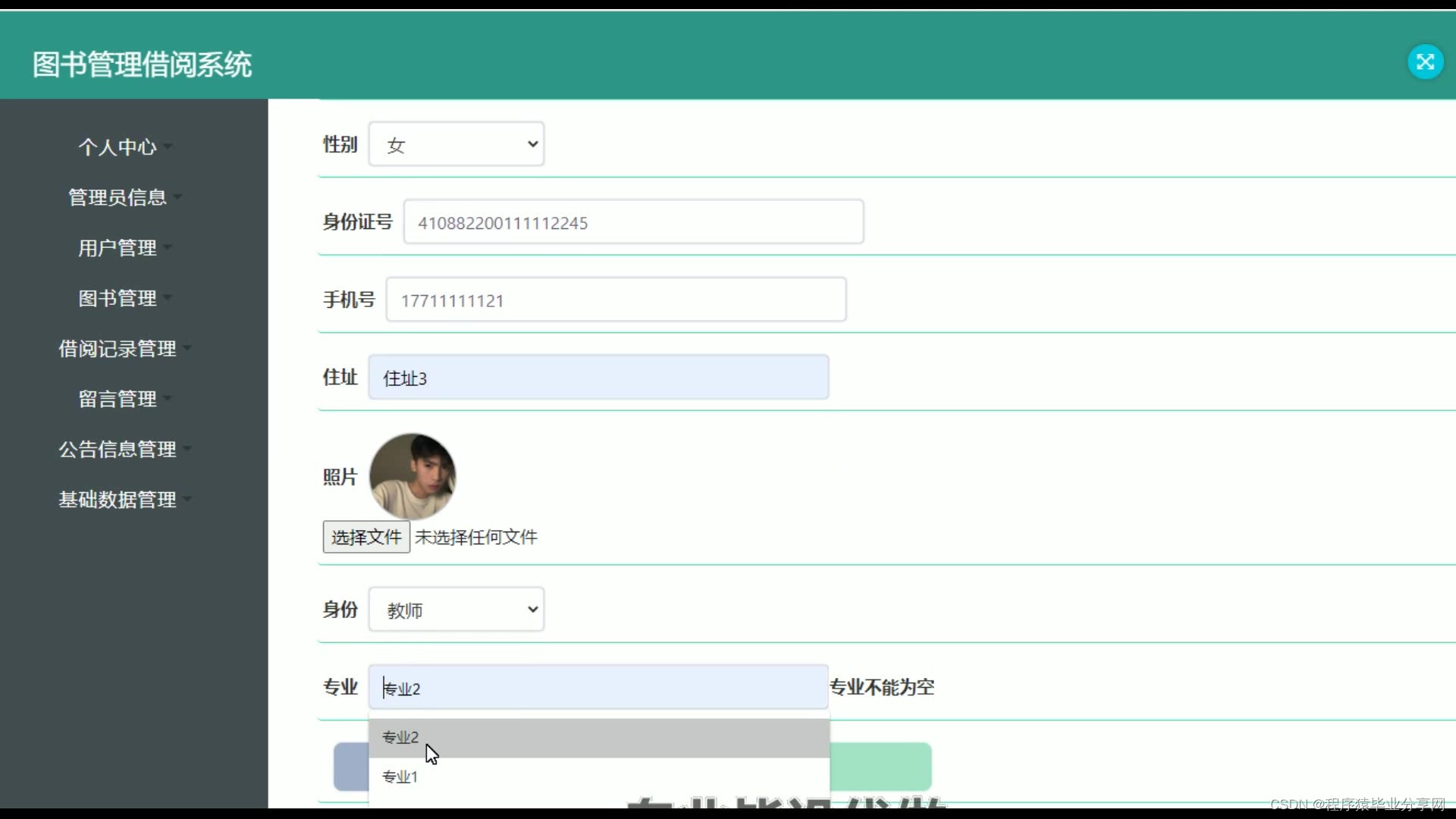1456x819 pixels.
Task: Expand the 公告信息管理 sidebar item
Action: 118,450
